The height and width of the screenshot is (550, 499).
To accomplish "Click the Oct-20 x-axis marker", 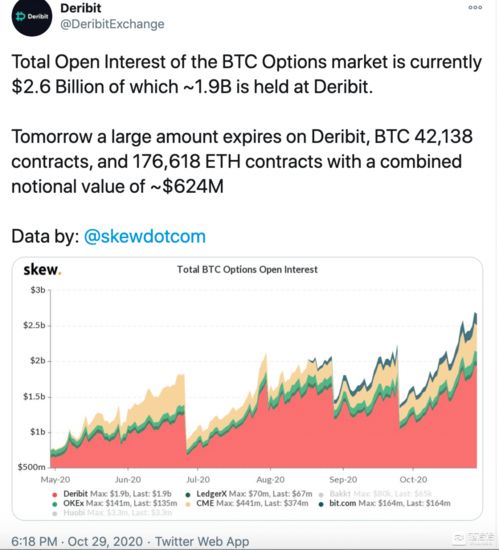I will [x=413, y=479].
